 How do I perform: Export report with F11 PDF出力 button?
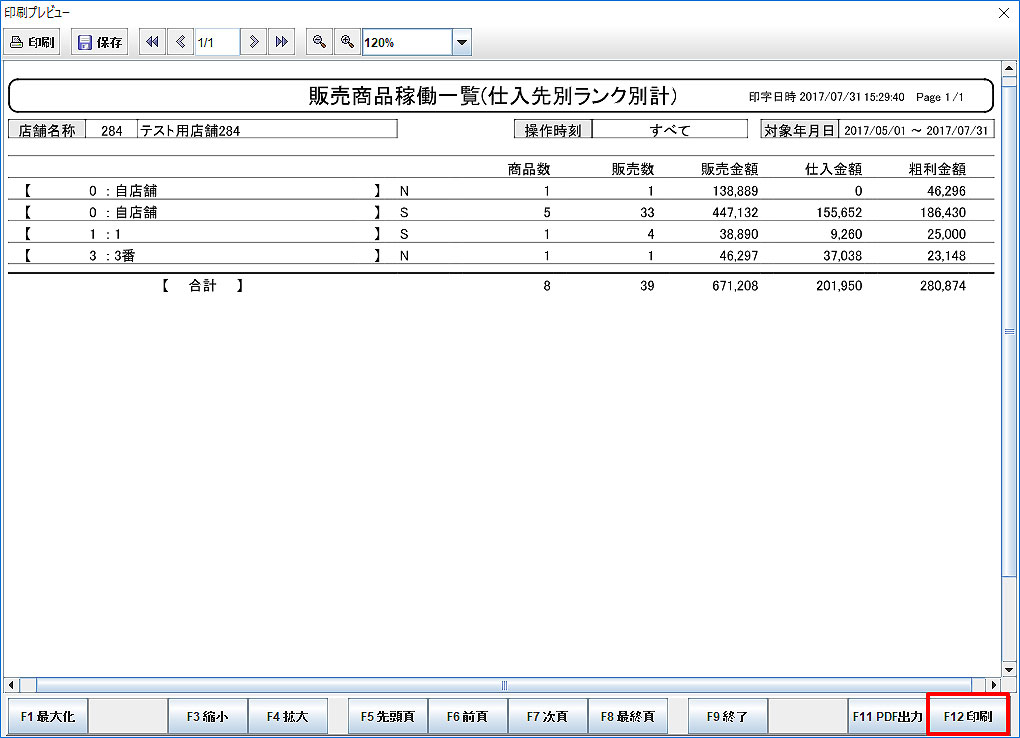coord(887,717)
